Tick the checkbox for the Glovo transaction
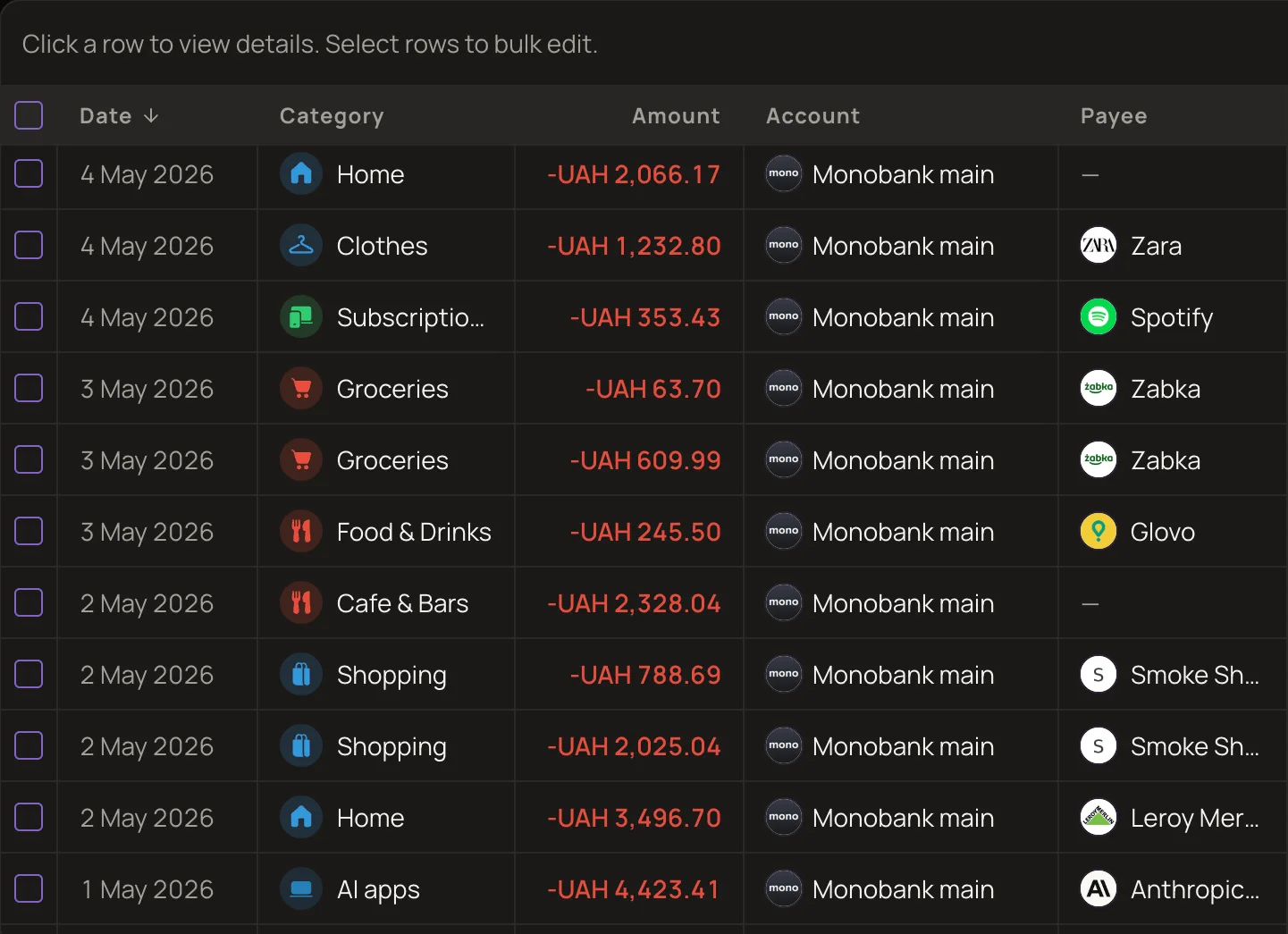1288x934 pixels. click(x=29, y=531)
